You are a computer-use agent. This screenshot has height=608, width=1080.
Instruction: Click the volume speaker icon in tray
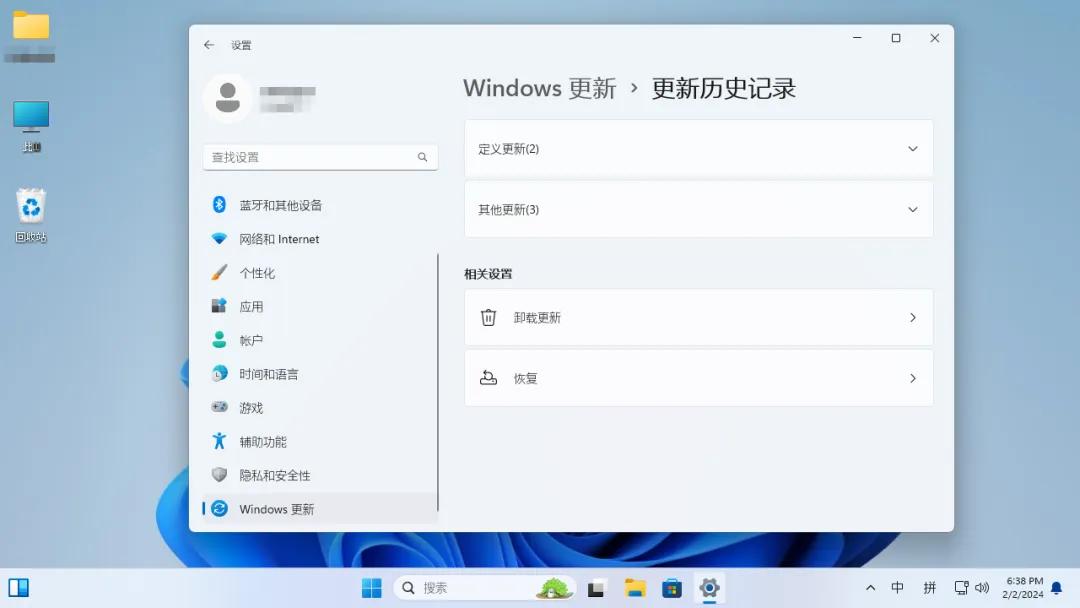click(x=982, y=588)
